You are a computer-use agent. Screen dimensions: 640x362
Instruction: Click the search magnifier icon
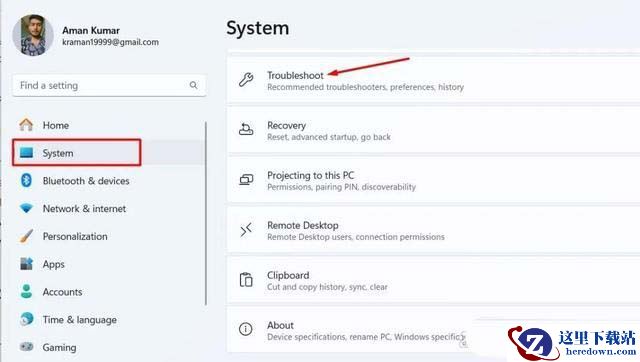[x=193, y=85]
